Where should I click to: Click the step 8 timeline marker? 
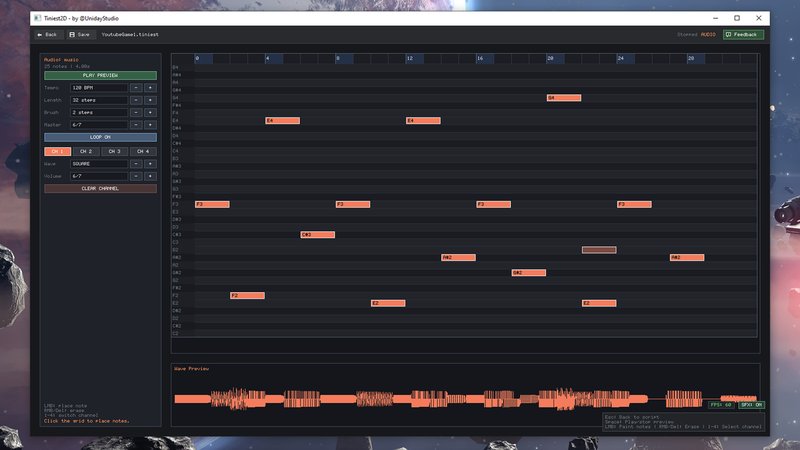click(x=344, y=59)
